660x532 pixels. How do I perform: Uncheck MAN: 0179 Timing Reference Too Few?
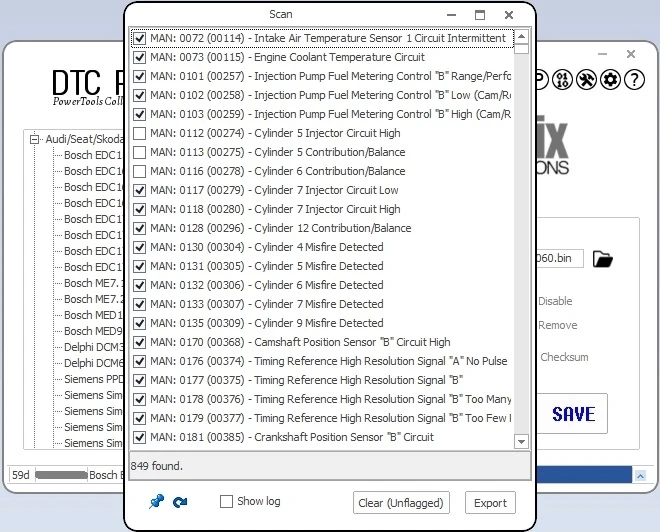[139, 418]
